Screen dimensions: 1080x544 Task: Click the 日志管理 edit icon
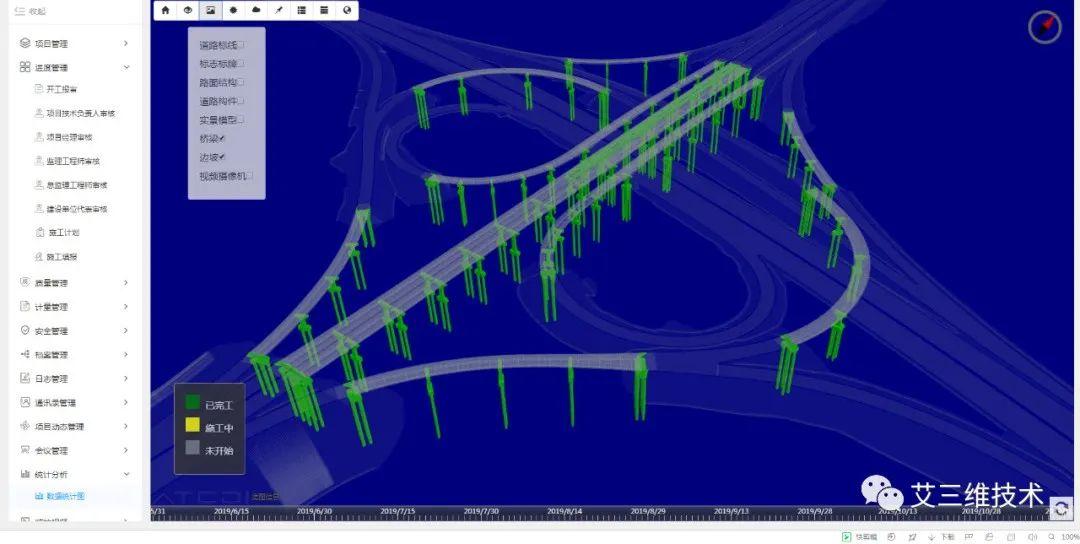25,378
